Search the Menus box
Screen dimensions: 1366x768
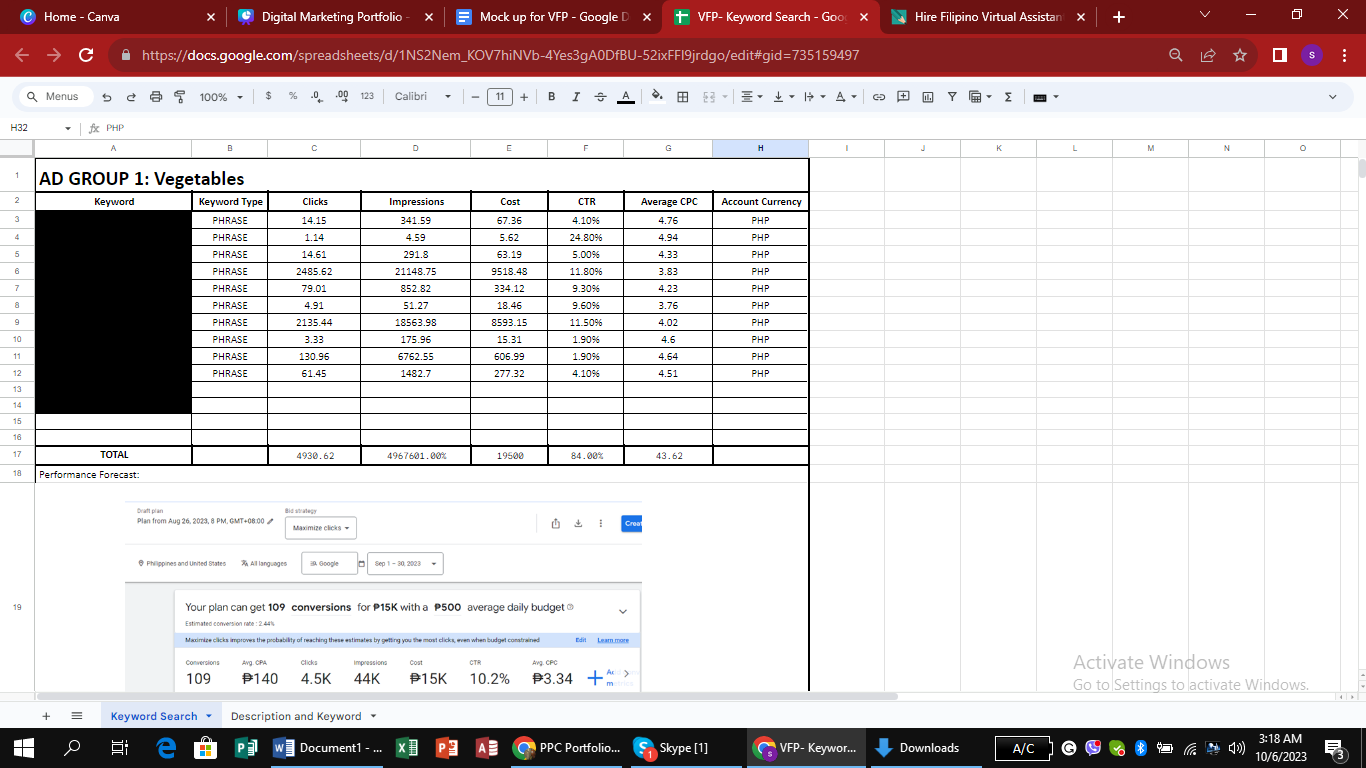[56, 97]
